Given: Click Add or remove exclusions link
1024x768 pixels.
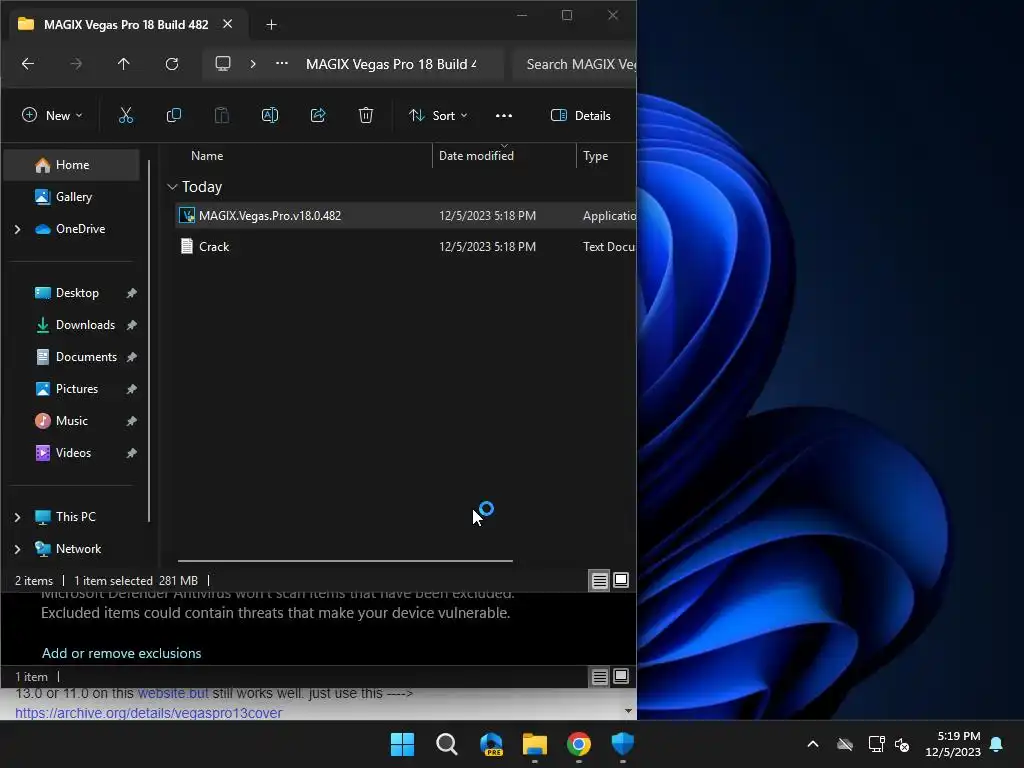Looking at the screenshot, I should pyautogui.click(x=121, y=653).
